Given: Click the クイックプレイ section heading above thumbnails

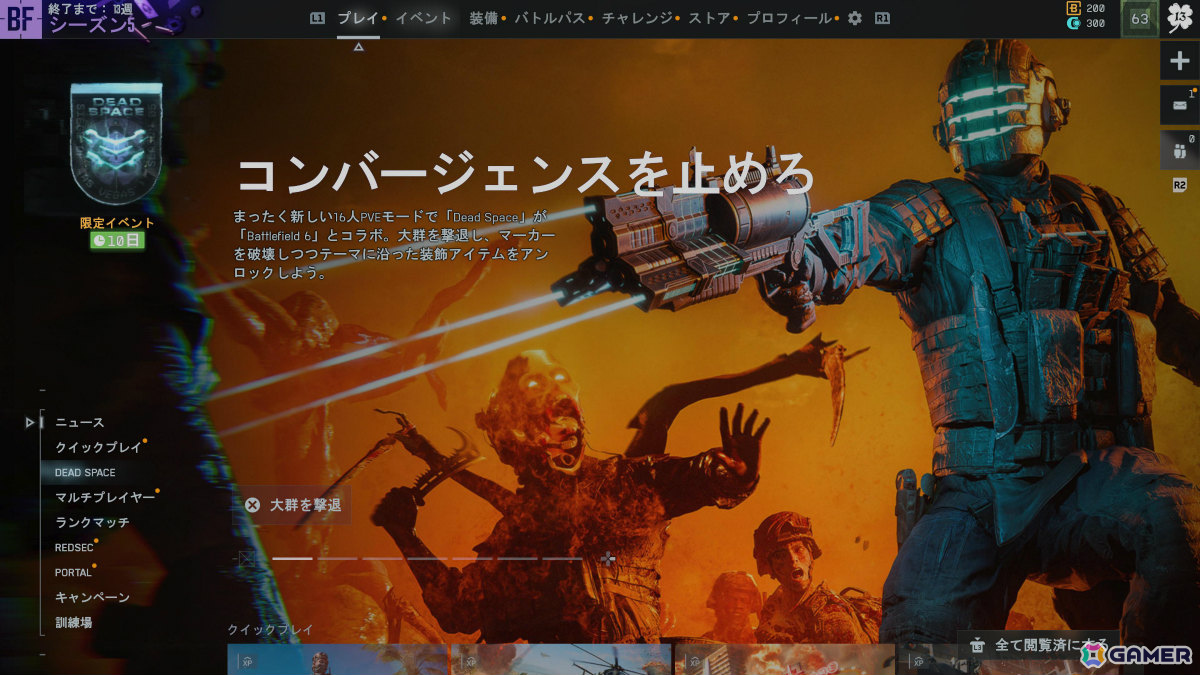Looking at the screenshot, I should [x=270, y=630].
